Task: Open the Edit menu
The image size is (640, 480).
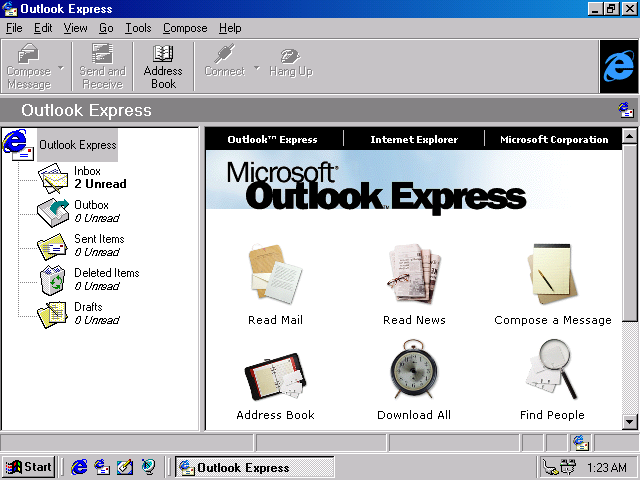Action: click(43, 28)
